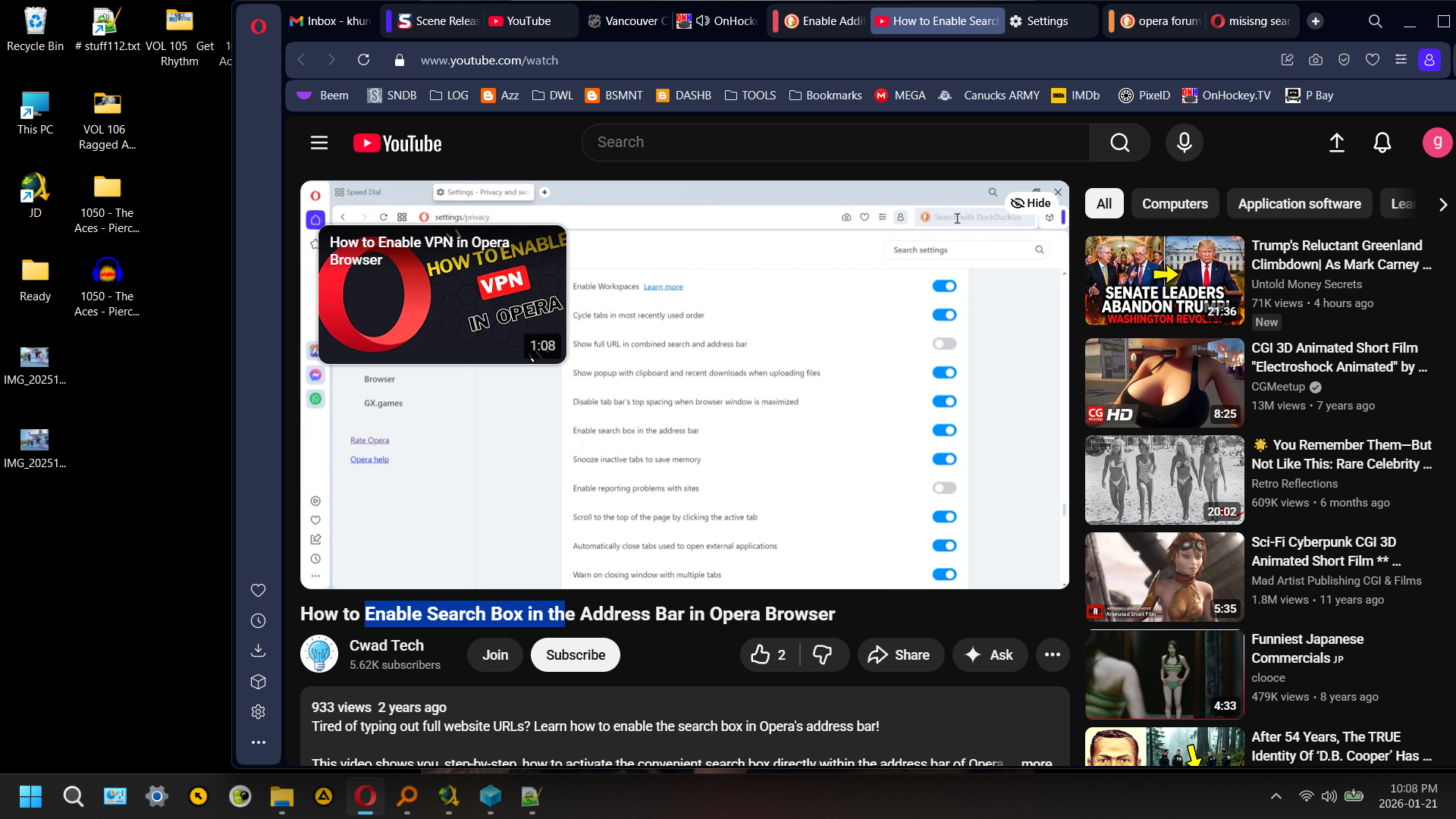
Task: Click the Share button
Action: click(x=899, y=655)
